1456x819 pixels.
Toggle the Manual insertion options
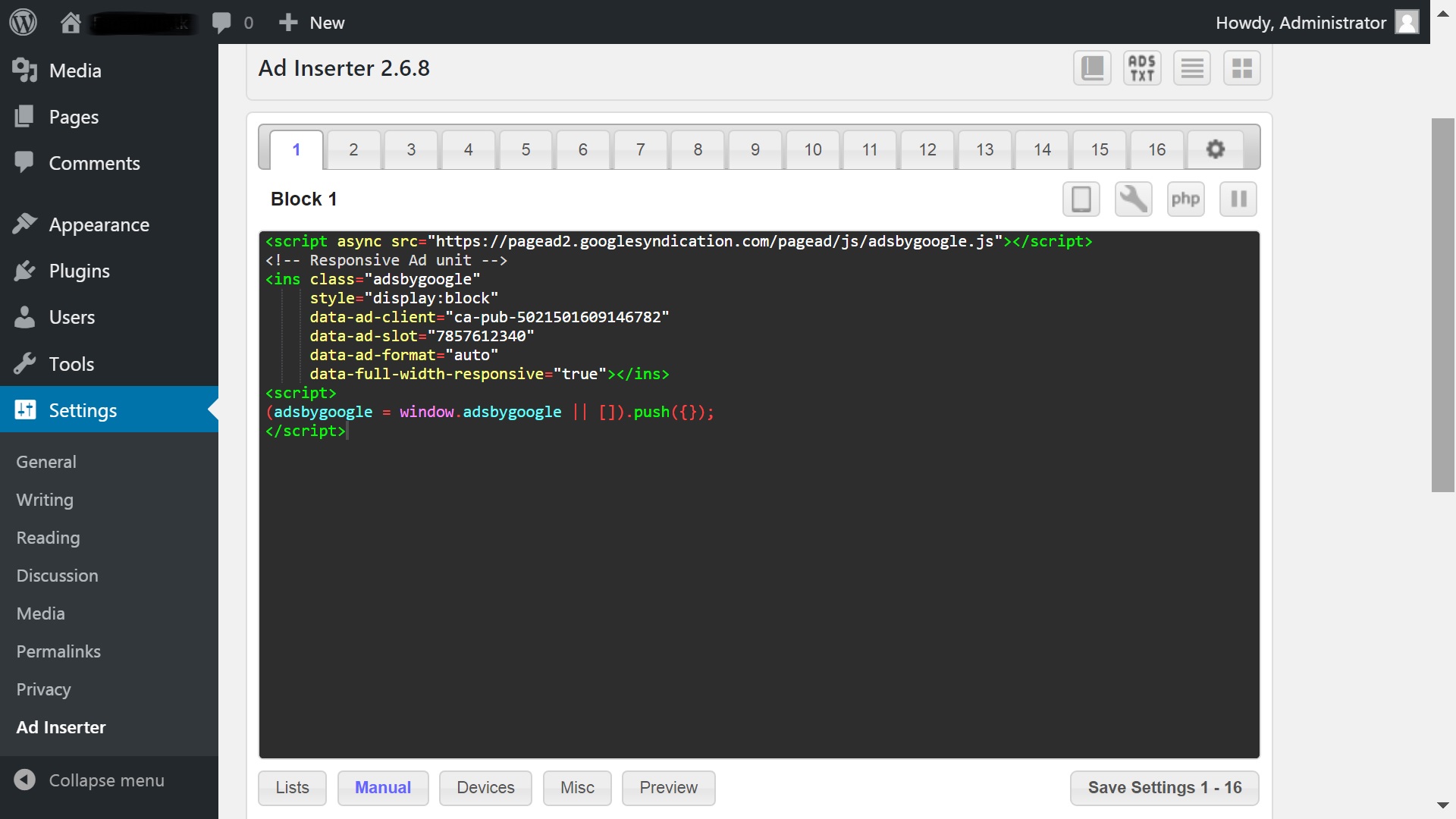(x=383, y=788)
